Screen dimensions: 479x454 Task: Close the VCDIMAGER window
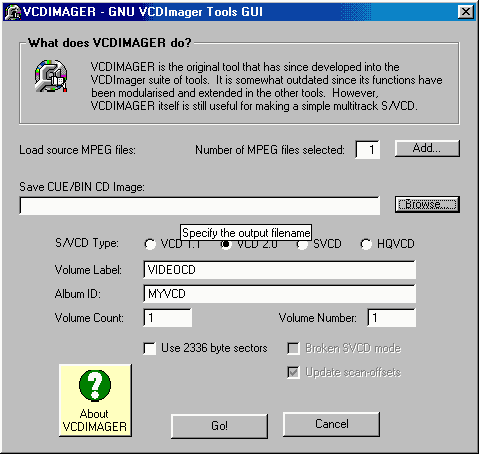tap(466, 12)
